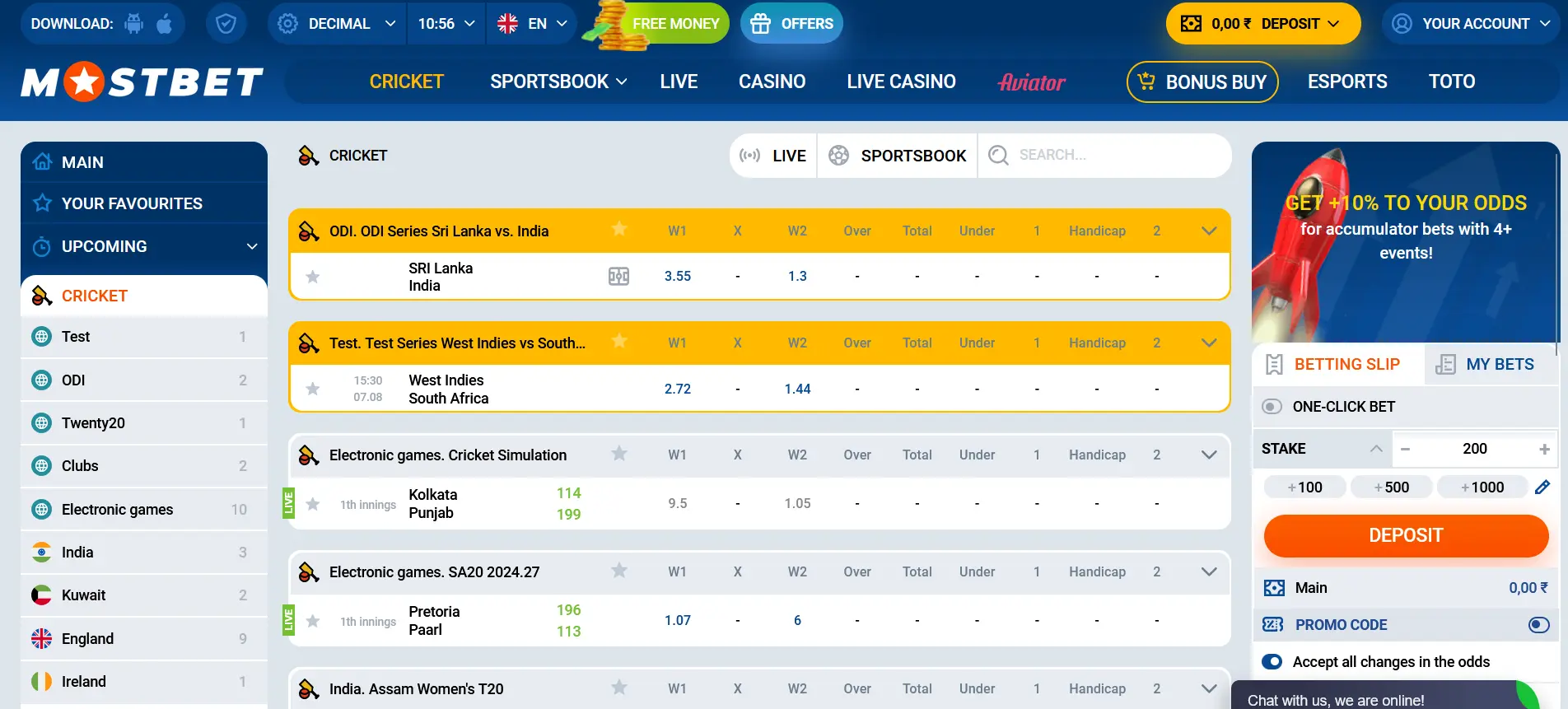Open the Deposit balance dropdown
The height and width of the screenshot is (709, 1568).
[1263, 24]
